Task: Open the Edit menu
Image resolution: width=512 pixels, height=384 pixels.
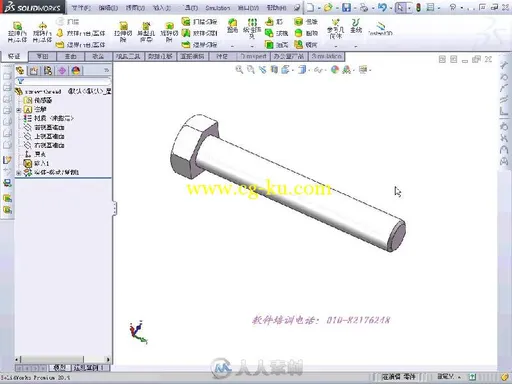Action: click(x=108, y=7)
